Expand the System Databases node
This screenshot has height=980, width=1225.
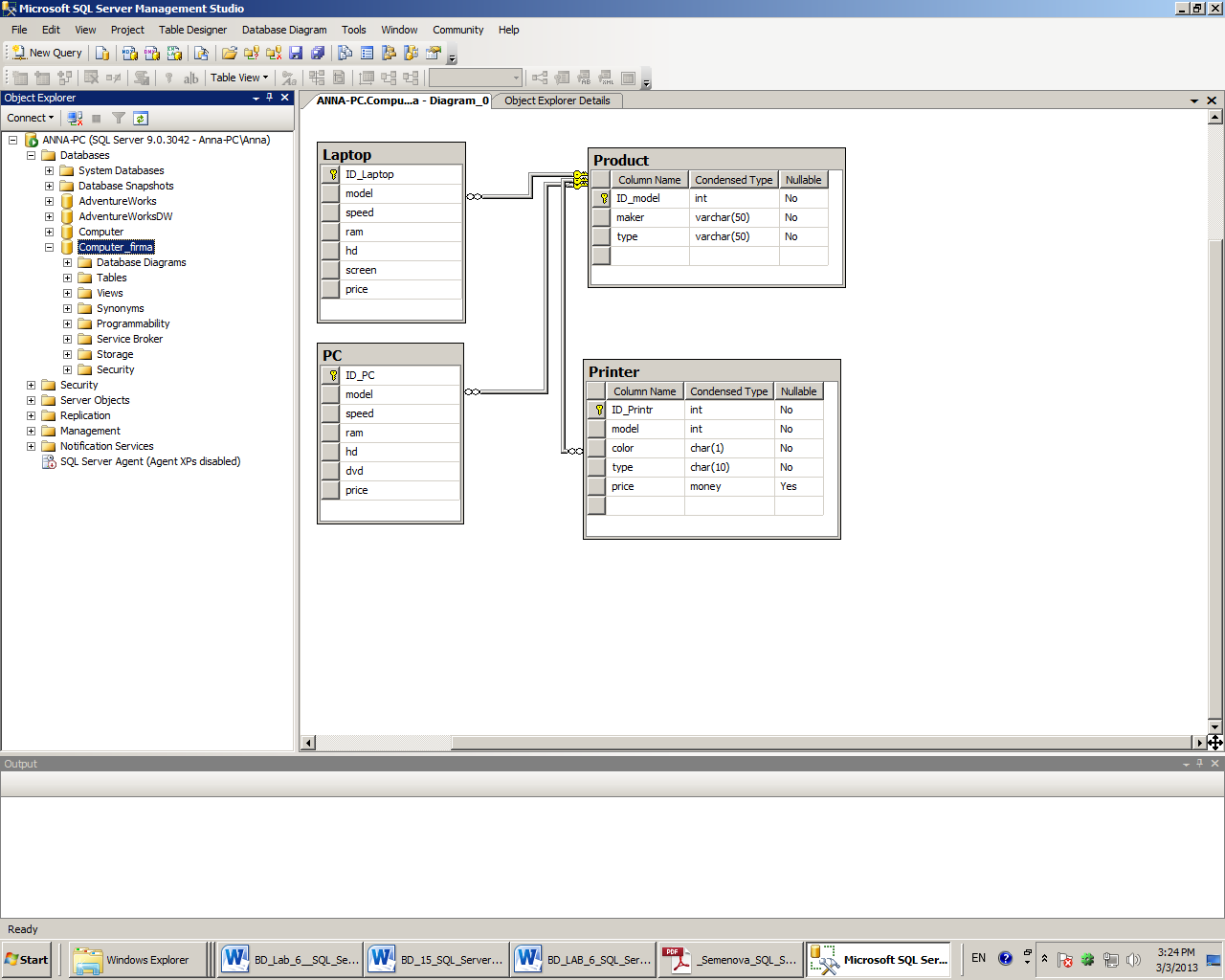pos(49,170)
